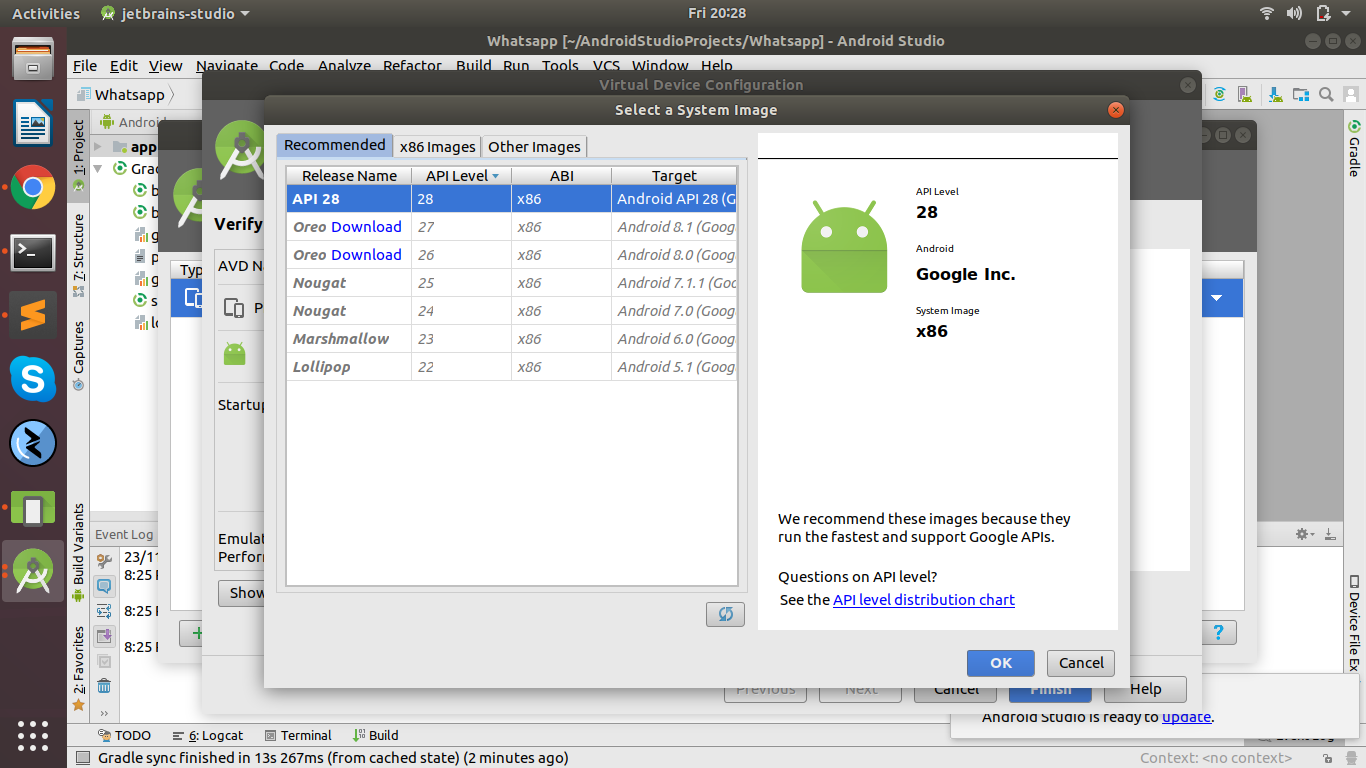1366x768 pixels.
Task: Click Download link for Oreo API 27
Action: coord(366,227)
